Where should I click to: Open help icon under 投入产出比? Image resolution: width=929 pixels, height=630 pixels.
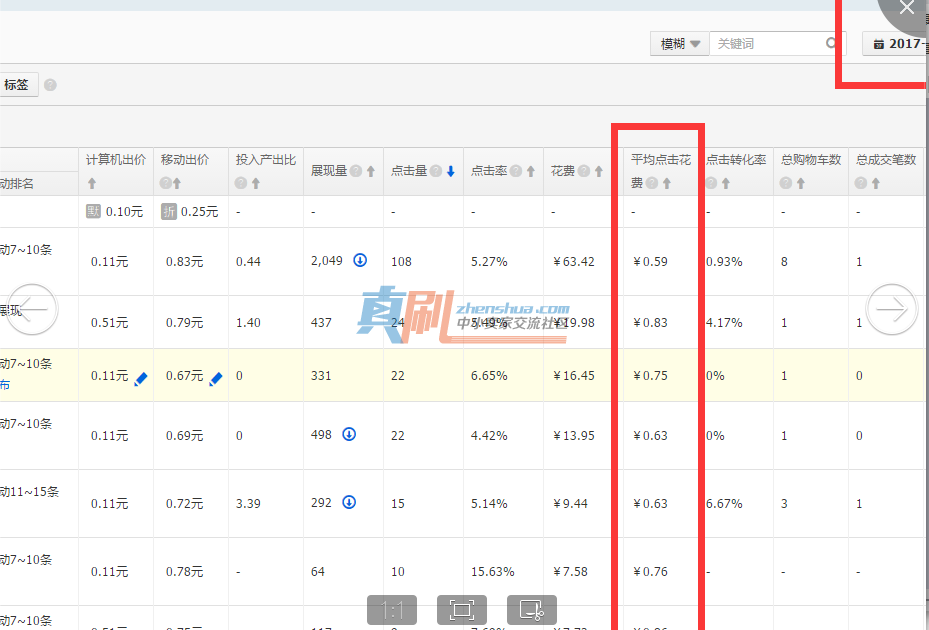[241, 184]
